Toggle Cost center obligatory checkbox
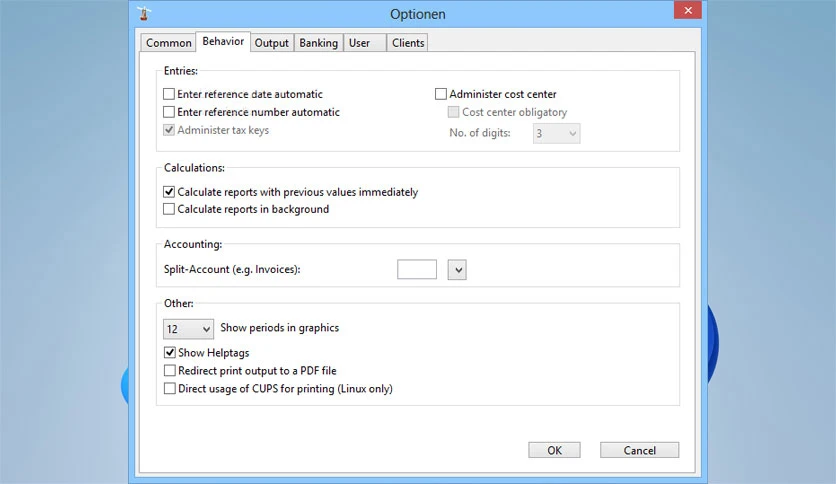836x484 pixels. point(453,112)
